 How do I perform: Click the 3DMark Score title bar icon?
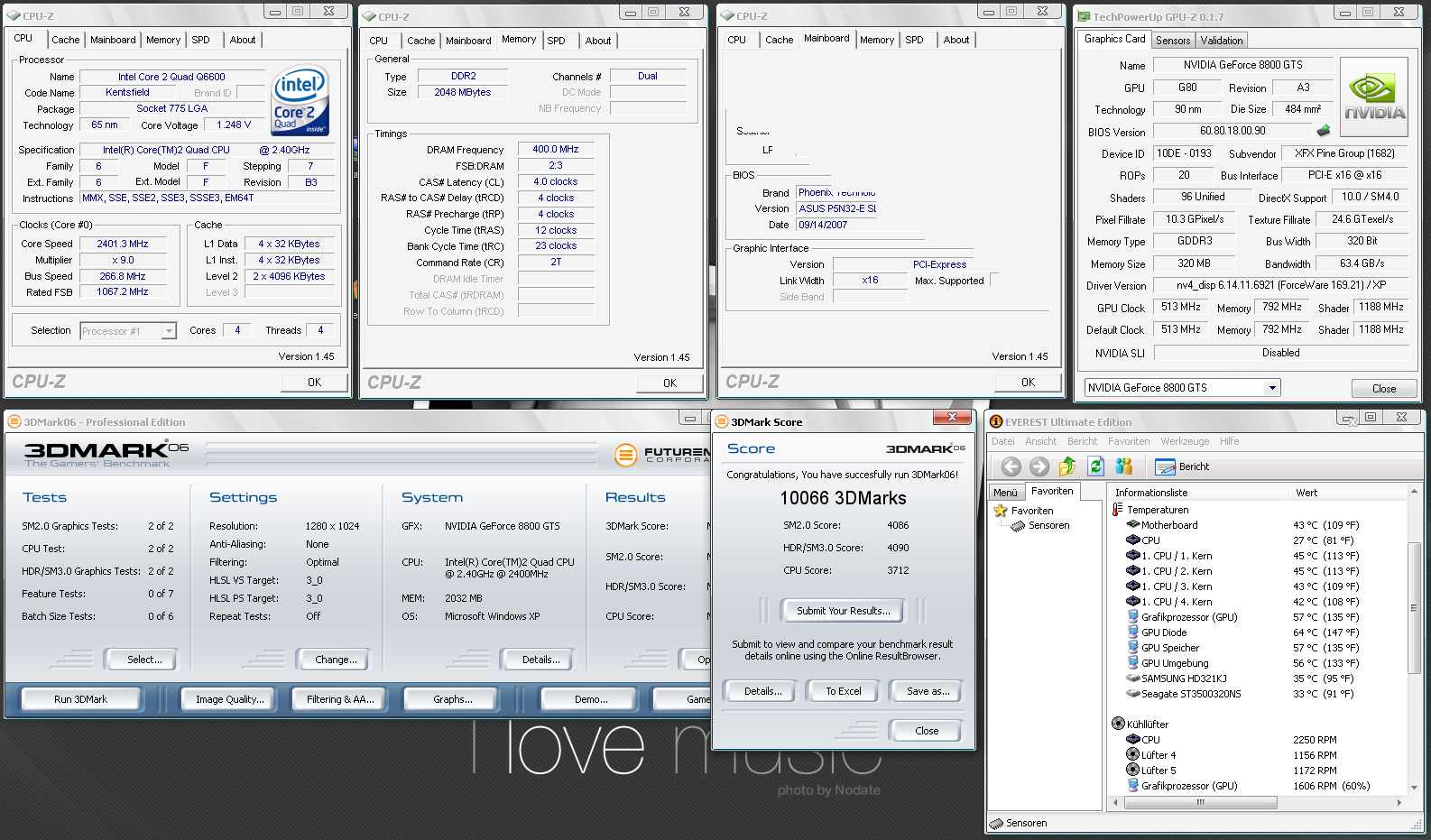coord(721,421)
